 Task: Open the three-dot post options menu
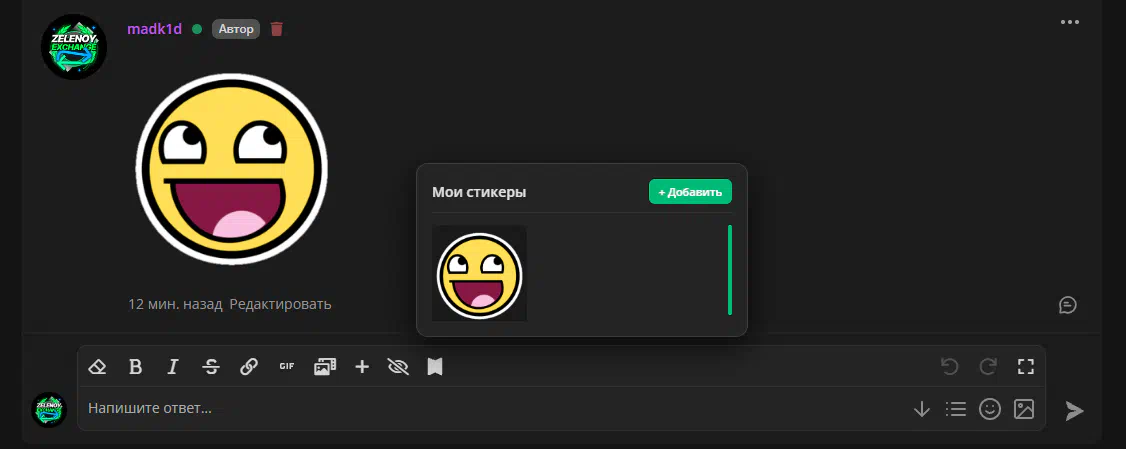pos(1070,21)
